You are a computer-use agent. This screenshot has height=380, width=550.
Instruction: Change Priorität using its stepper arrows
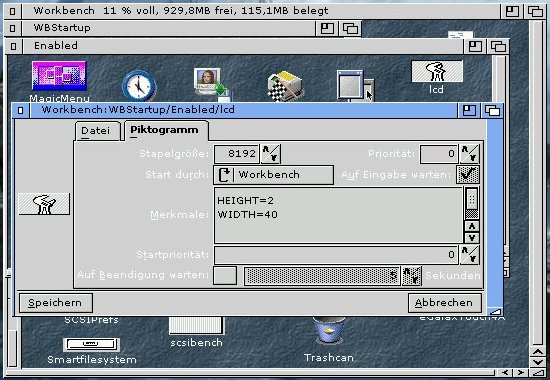click(x=470, y=154)
